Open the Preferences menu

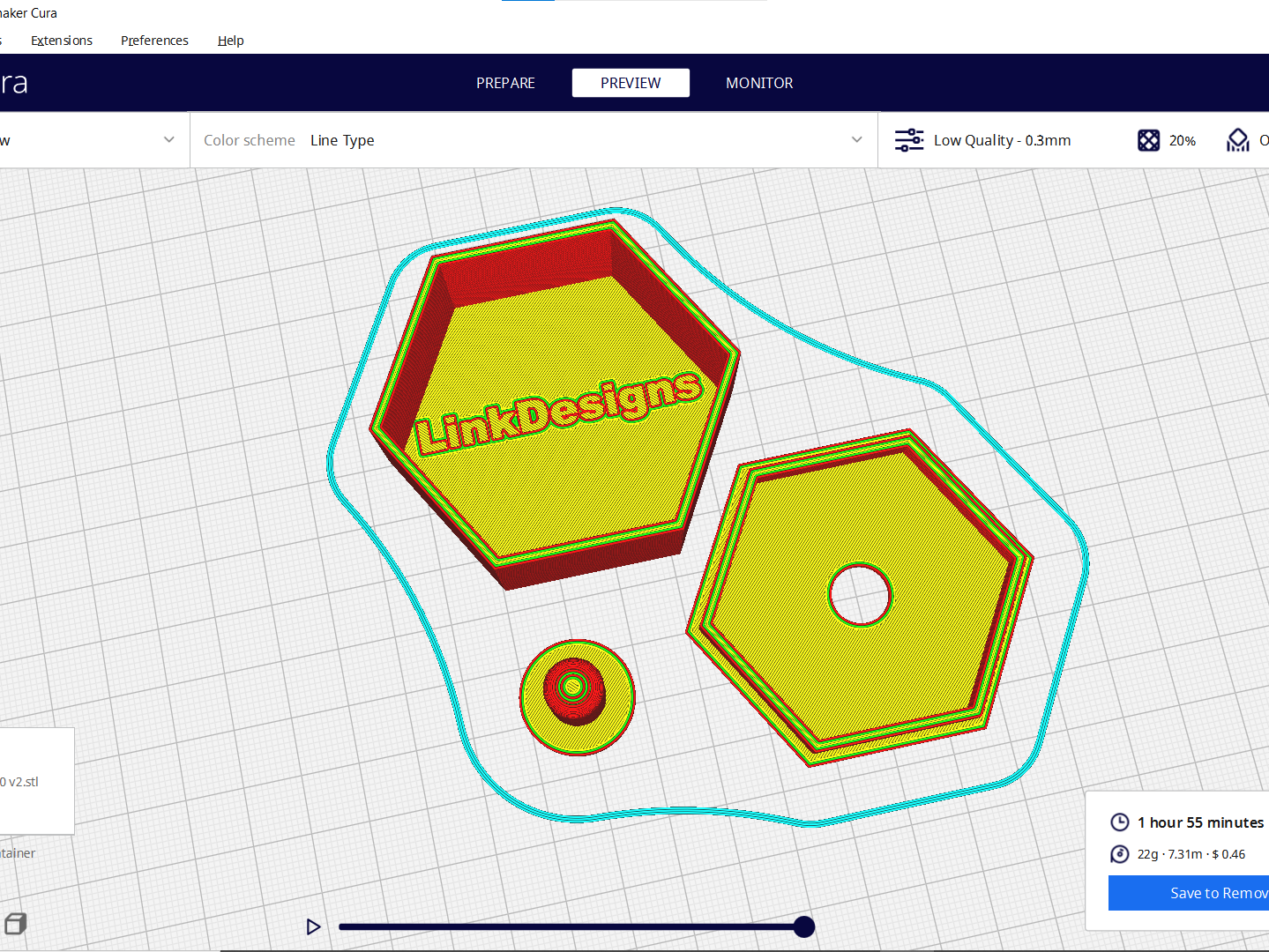[154, 41]
